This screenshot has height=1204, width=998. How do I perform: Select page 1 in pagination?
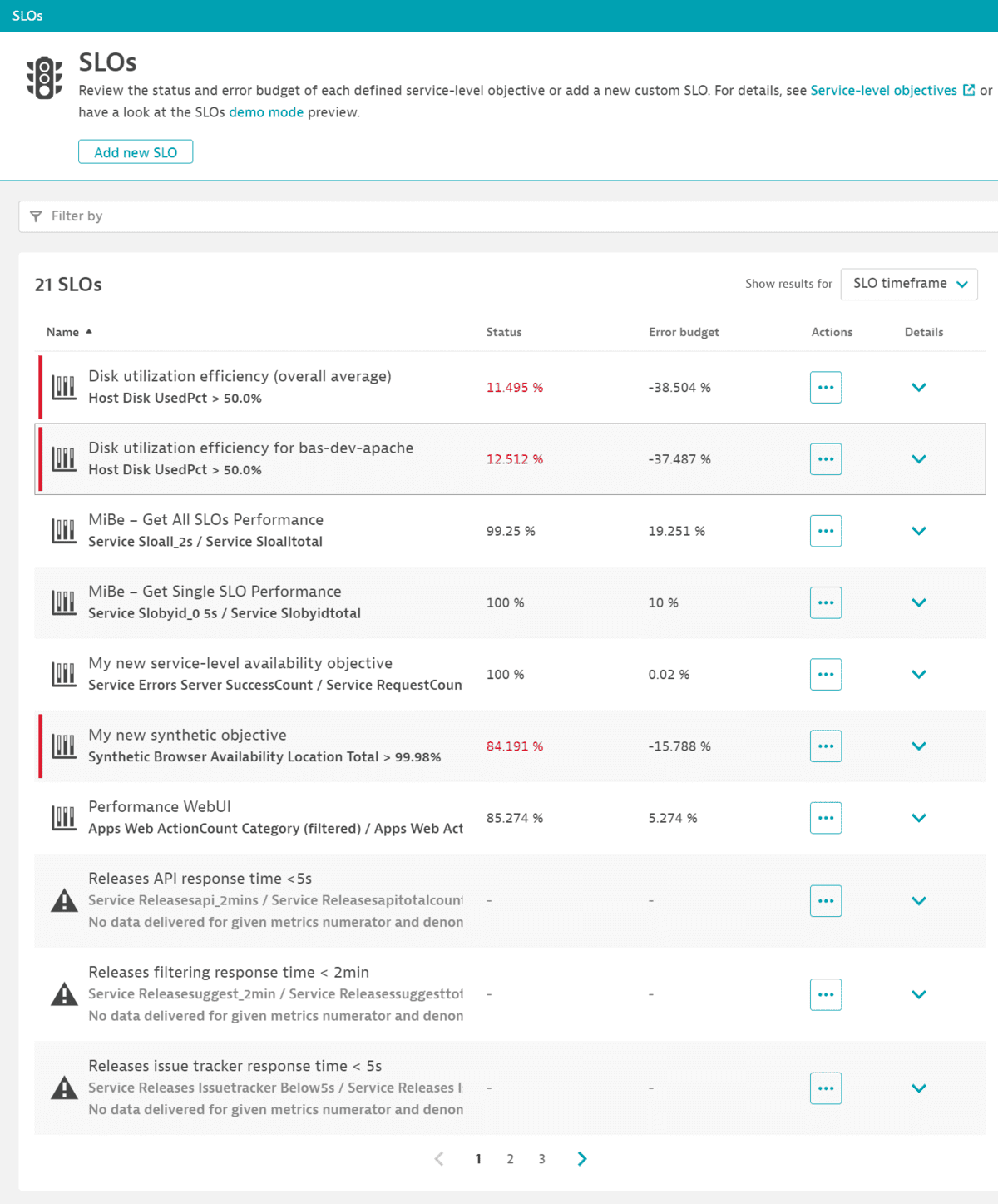click(478, 1159)
